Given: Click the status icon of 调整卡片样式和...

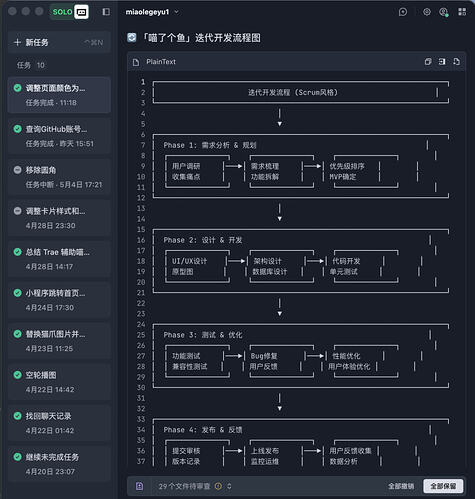Looking at the screenshot, I should coord(18,211).
